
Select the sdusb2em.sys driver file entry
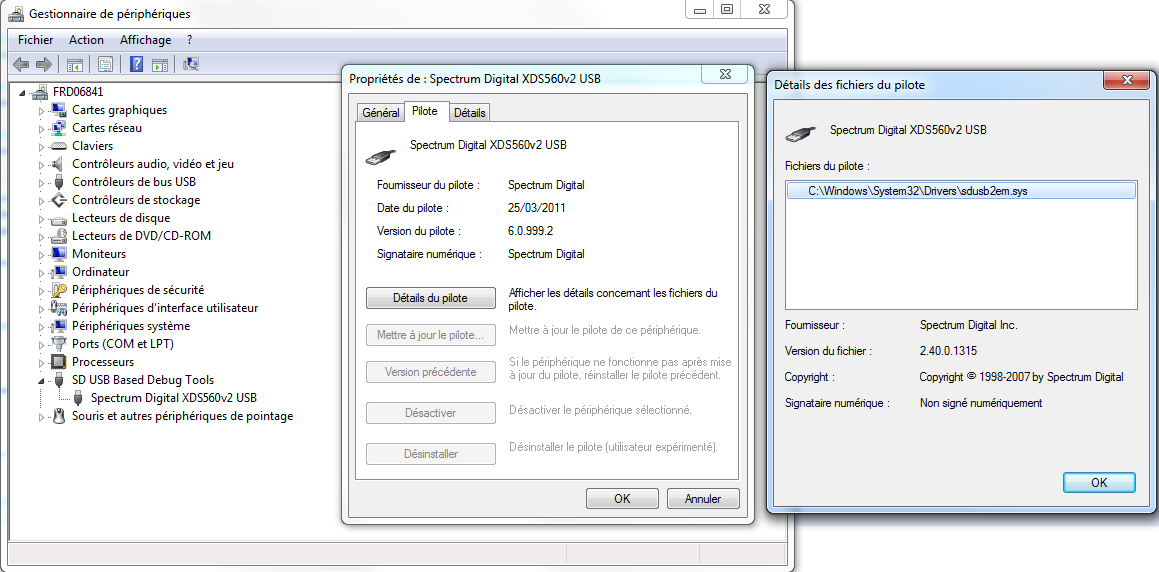coord(961,191)
